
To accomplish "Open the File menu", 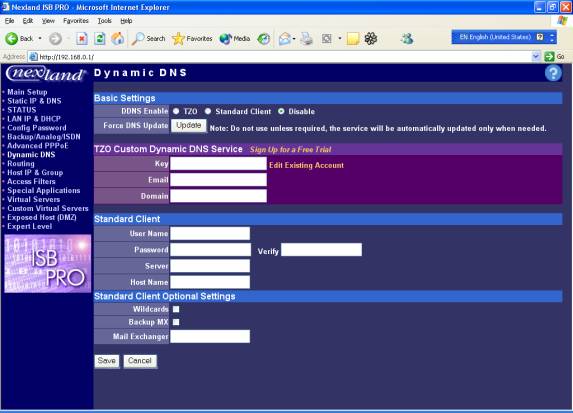I will click(10, 21).
